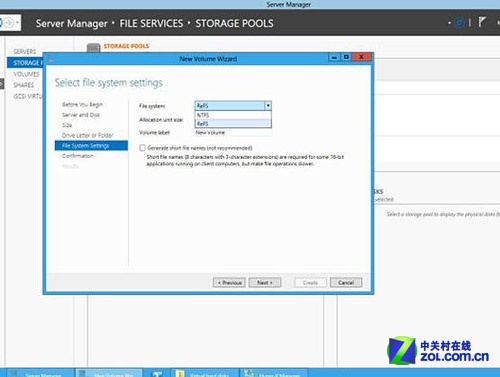
Task: Click the Volume label input field
Action: tap(233, 133)
